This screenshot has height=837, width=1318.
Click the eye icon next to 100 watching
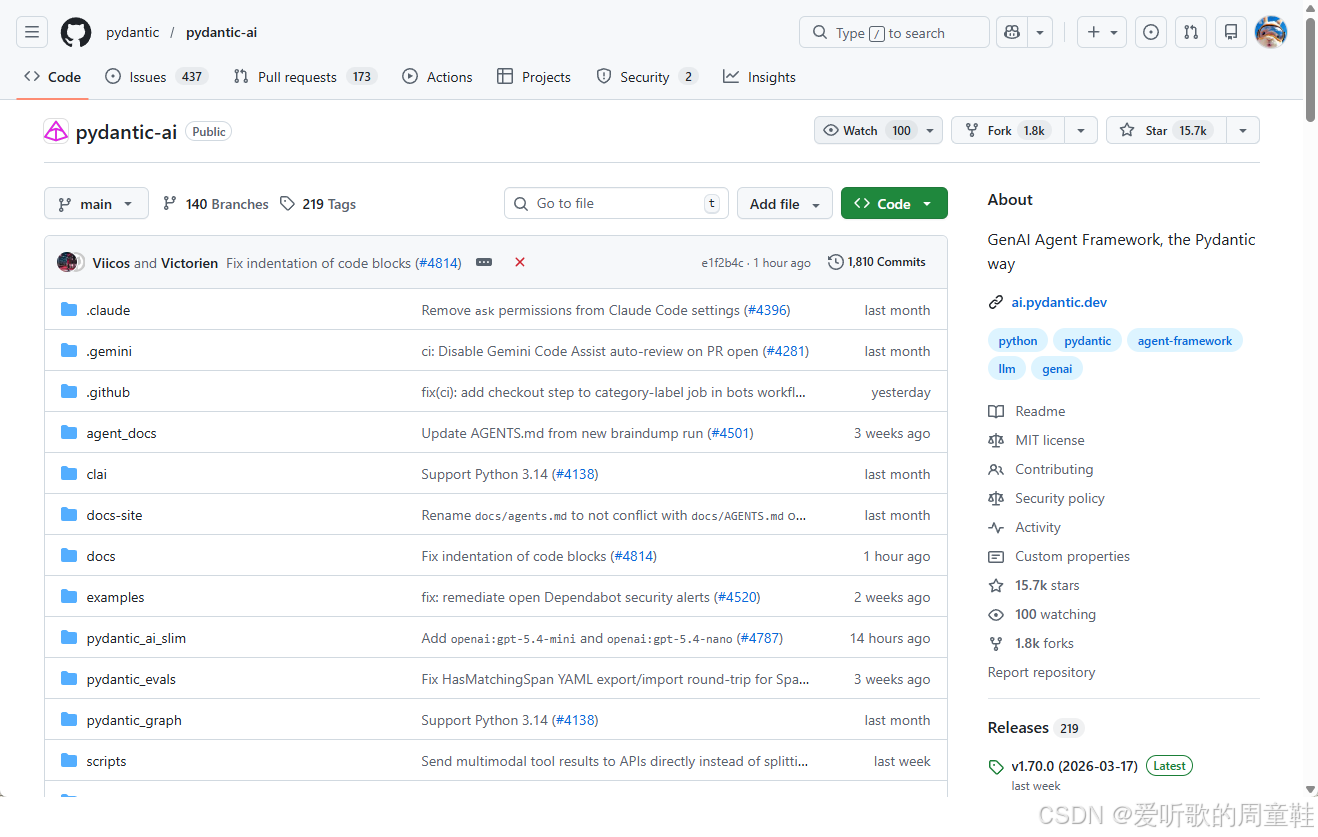click(996, 614)
